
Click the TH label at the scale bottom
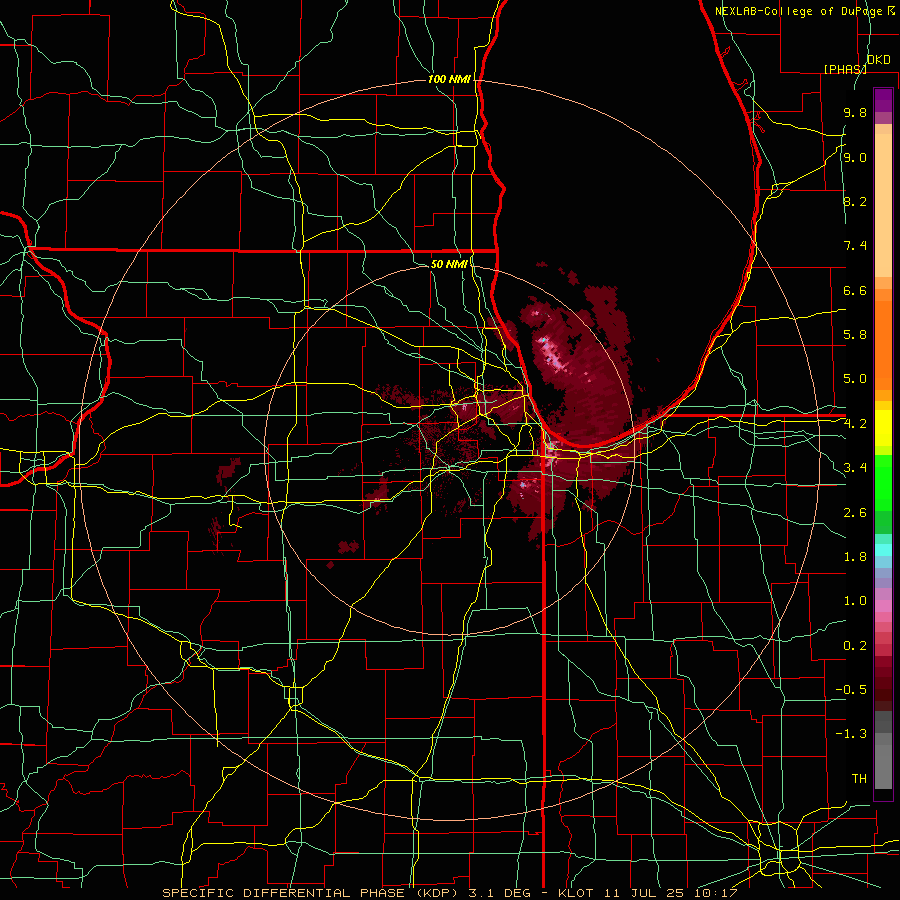pyautogui.click(x=859, y=778)
